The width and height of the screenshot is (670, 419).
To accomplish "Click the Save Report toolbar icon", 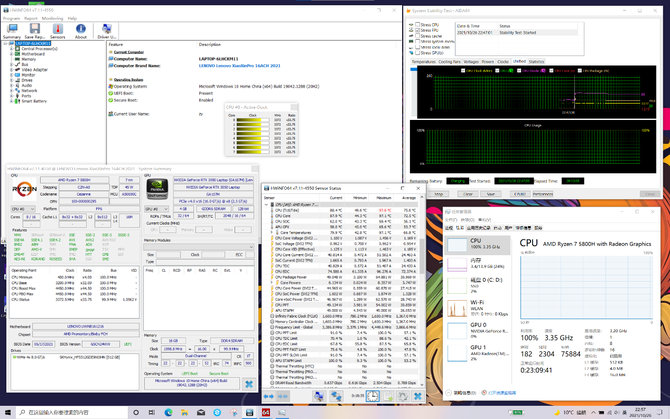I will [35, 28].
